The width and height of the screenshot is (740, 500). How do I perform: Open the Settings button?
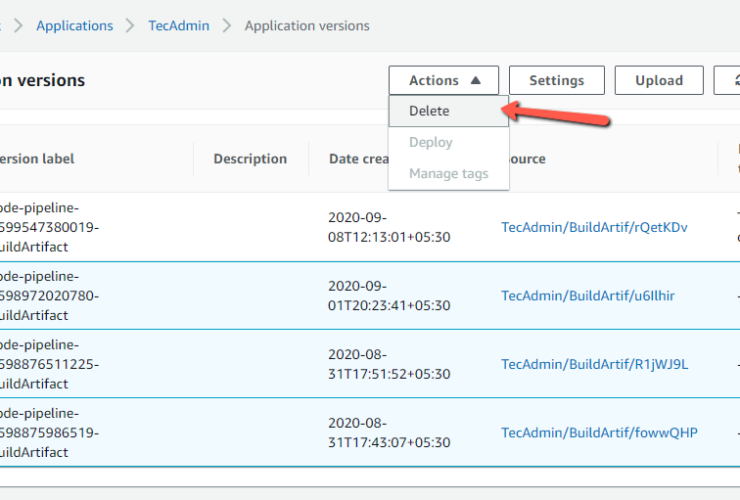(x=556, y=81)
